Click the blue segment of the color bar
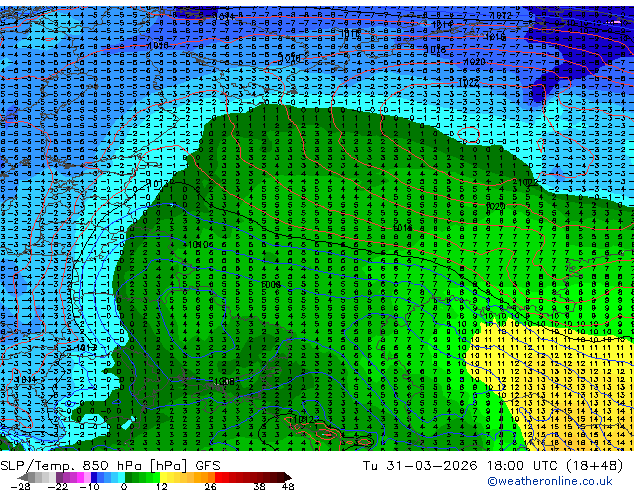 tap(108, 477)
